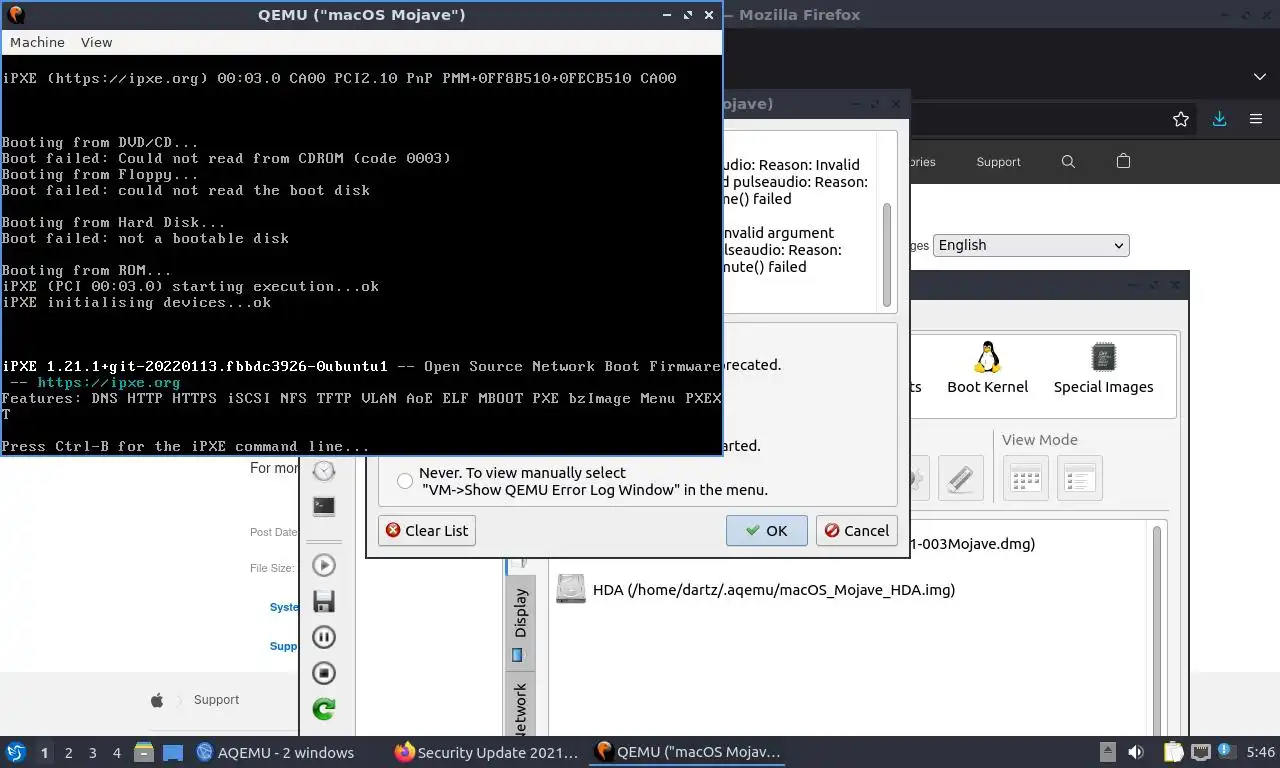The height and width of the screenshot is (768, 1280).
Task: Cancel the QEMU error log dialog
Action: point(856,530)
